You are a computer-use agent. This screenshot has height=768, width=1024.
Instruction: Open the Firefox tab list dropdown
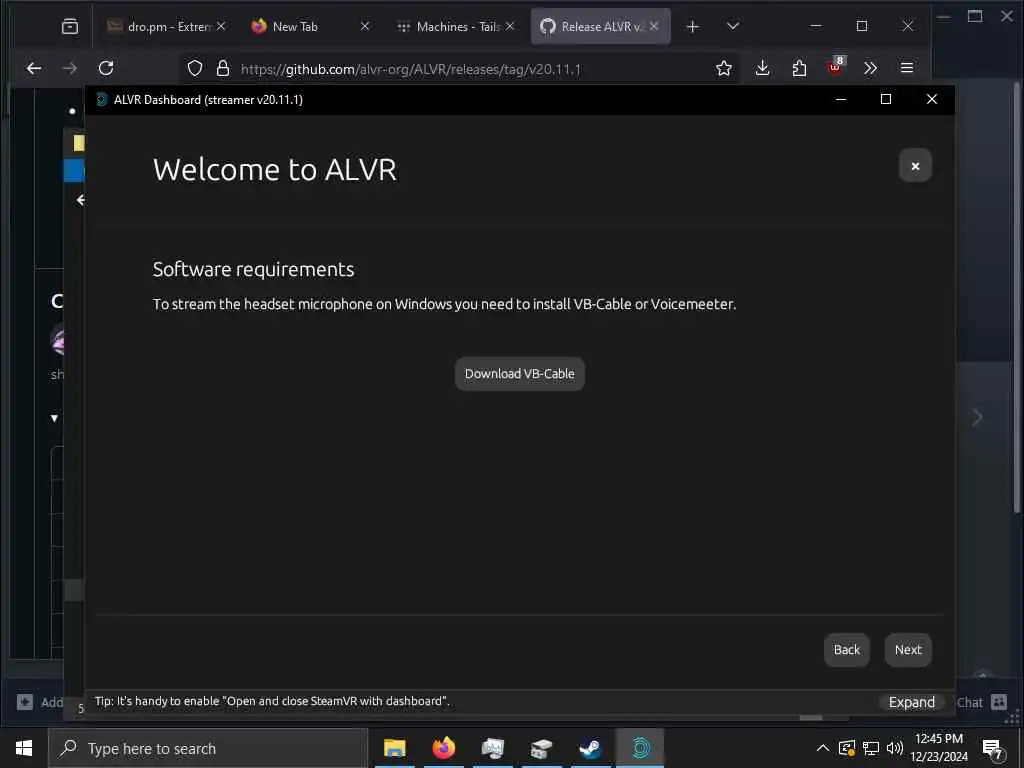click(x=733, y=26)
